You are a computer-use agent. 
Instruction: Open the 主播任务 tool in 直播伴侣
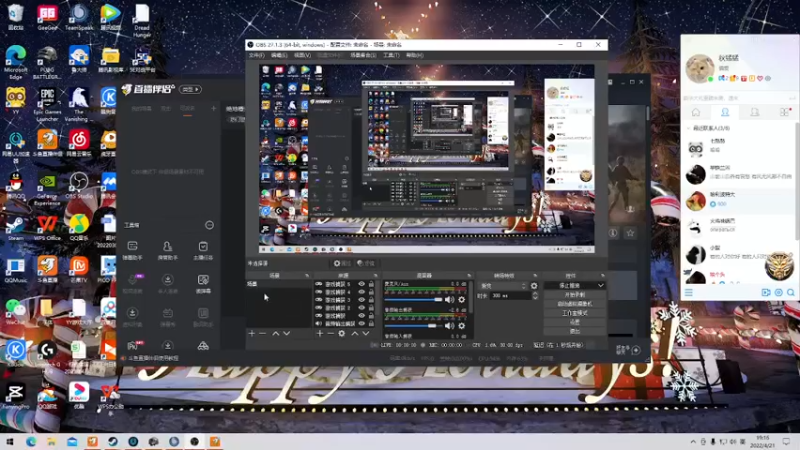[203, 251]
